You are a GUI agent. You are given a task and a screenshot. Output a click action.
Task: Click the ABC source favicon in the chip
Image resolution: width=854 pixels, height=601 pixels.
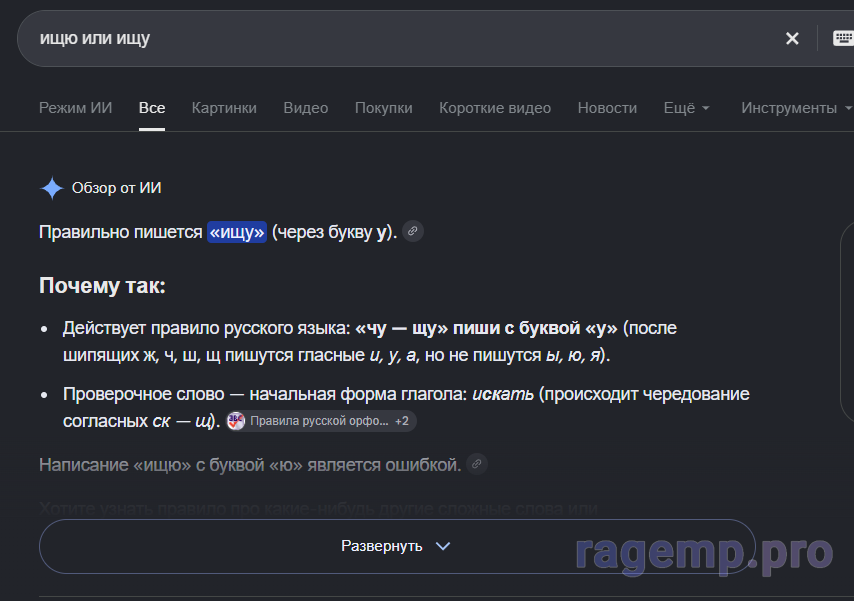click(x=236, y=421)
